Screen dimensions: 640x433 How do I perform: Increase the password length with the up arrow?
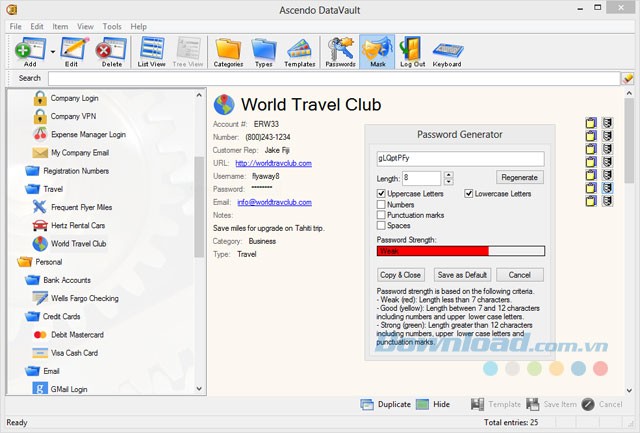click(448, 174)
